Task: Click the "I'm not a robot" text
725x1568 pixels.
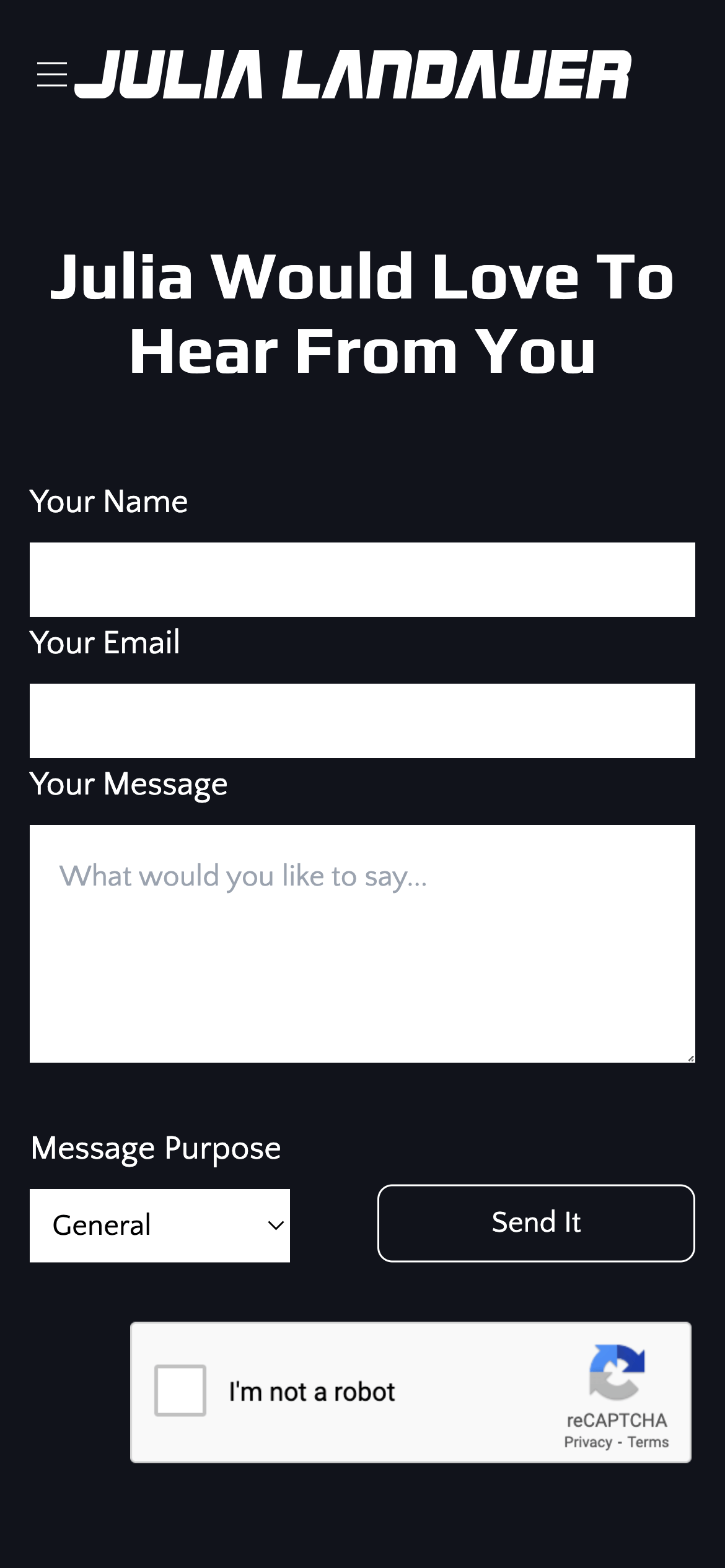Action: 312,1392
